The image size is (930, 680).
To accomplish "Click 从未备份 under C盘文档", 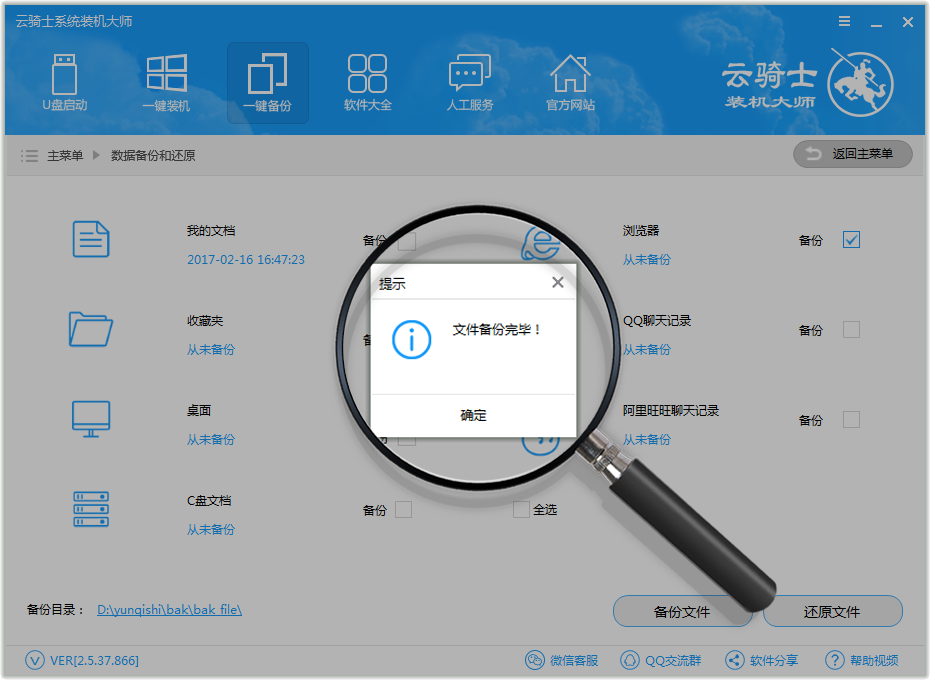I will pos(211,529).
